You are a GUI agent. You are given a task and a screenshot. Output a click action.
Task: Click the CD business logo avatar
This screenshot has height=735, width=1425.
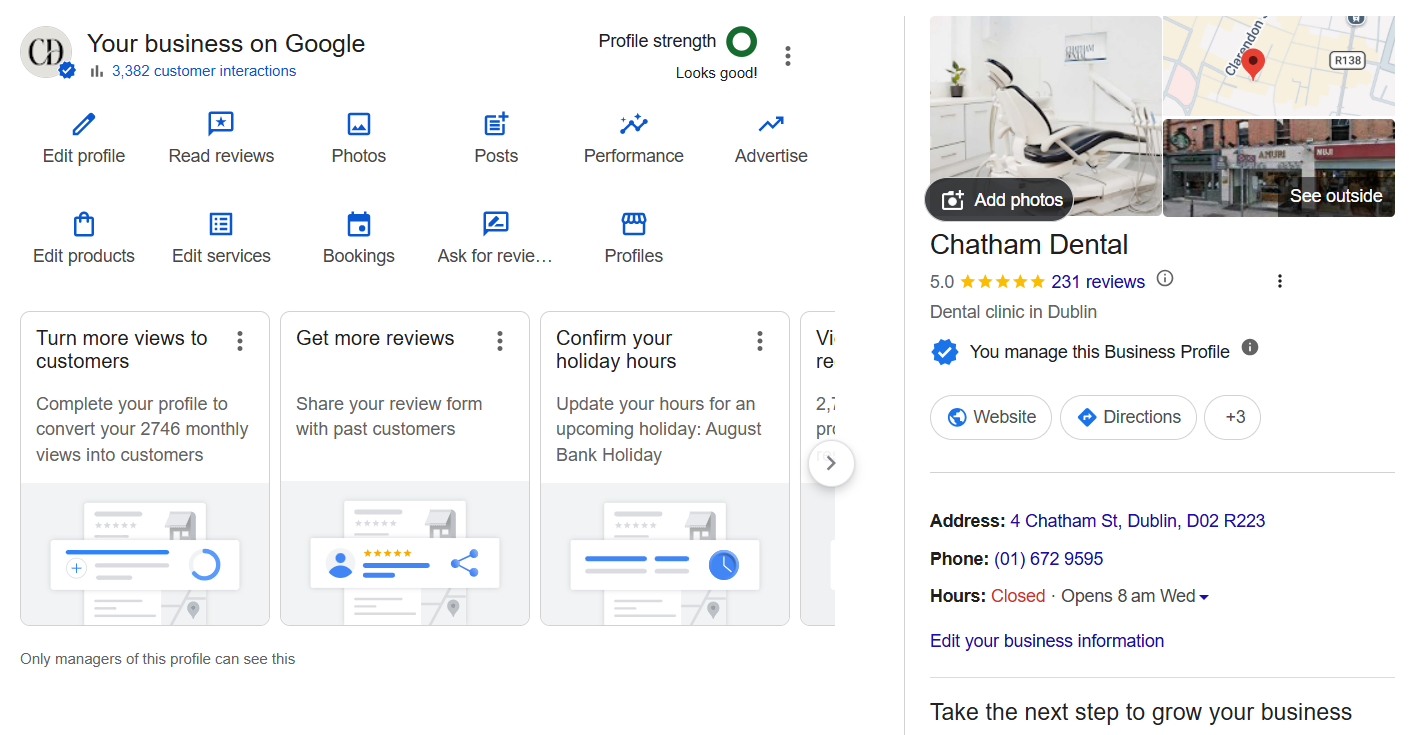(46, 52)
